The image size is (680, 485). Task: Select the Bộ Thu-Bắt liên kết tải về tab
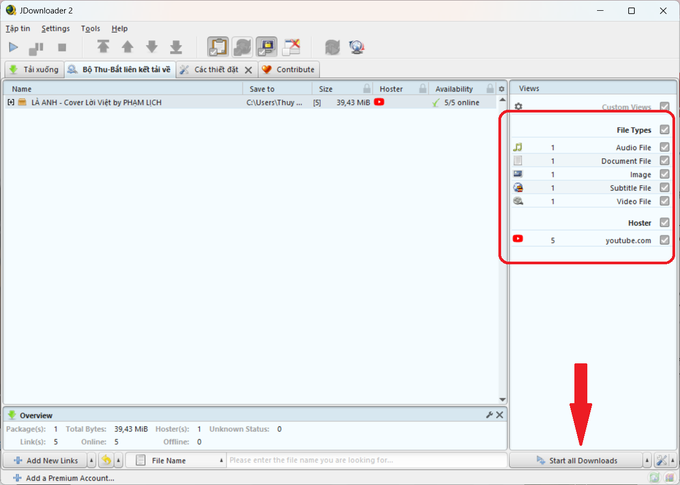120,69
